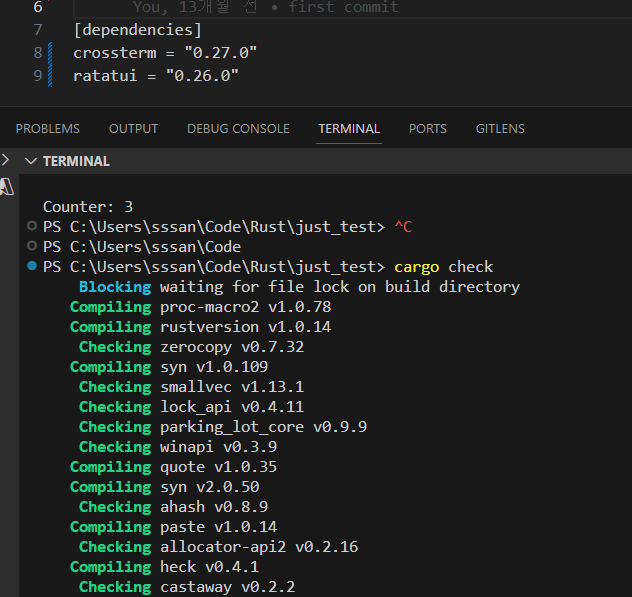Collapse the TERMINAL section chevron
Viewport: 632px width, 597px height.
coord(31,161)
